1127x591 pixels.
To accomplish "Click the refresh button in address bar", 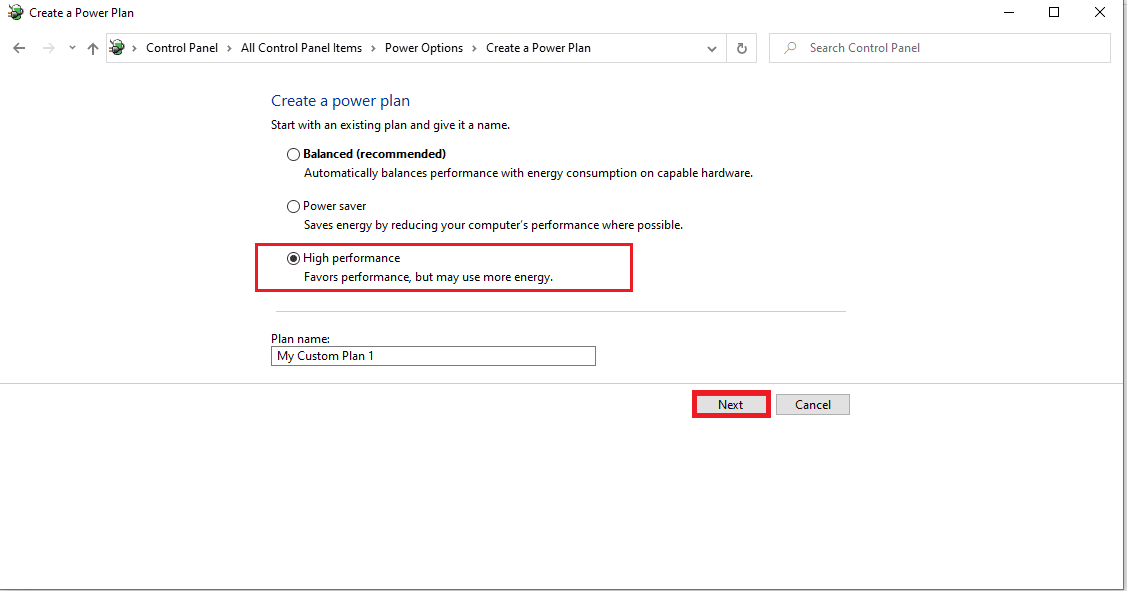I will (x=742, y=48).
